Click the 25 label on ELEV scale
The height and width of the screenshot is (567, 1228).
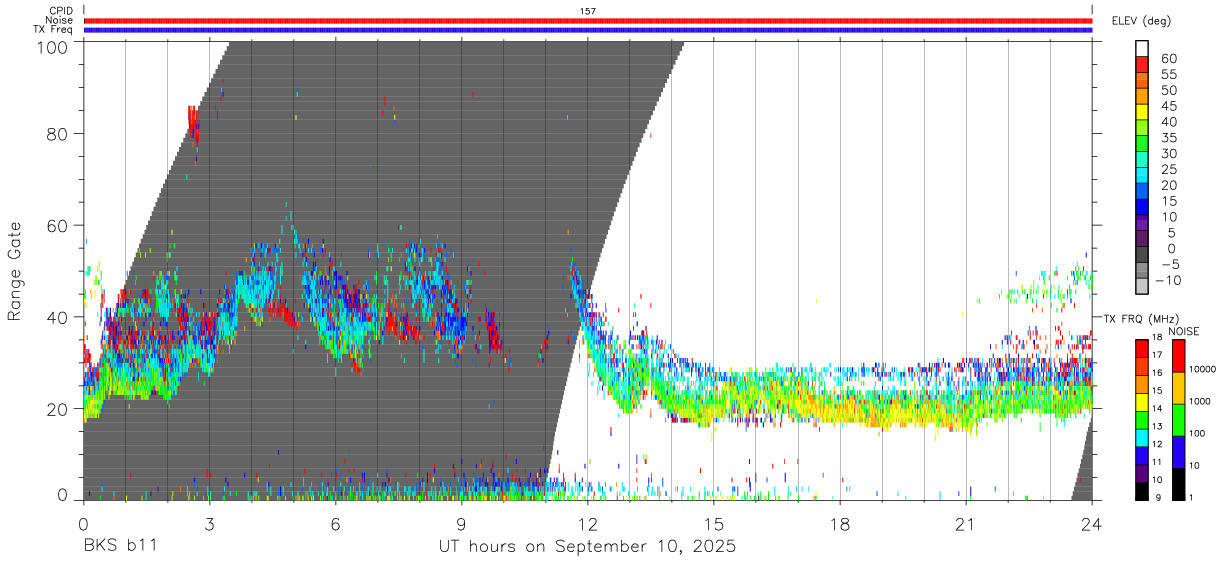[1169, 169]
